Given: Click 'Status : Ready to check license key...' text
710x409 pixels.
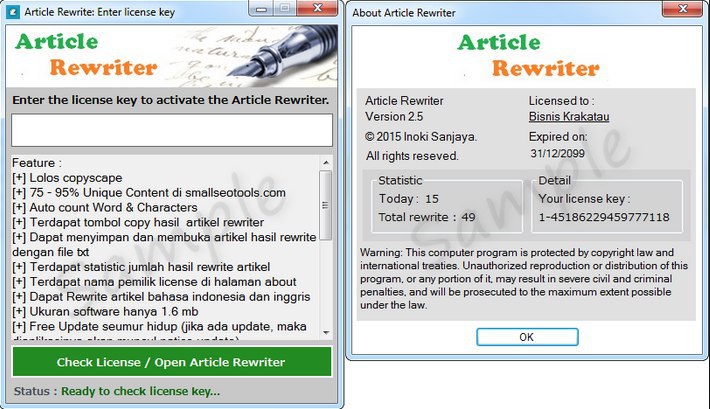Looking at the screenshot, I should [x=117, y=391].
